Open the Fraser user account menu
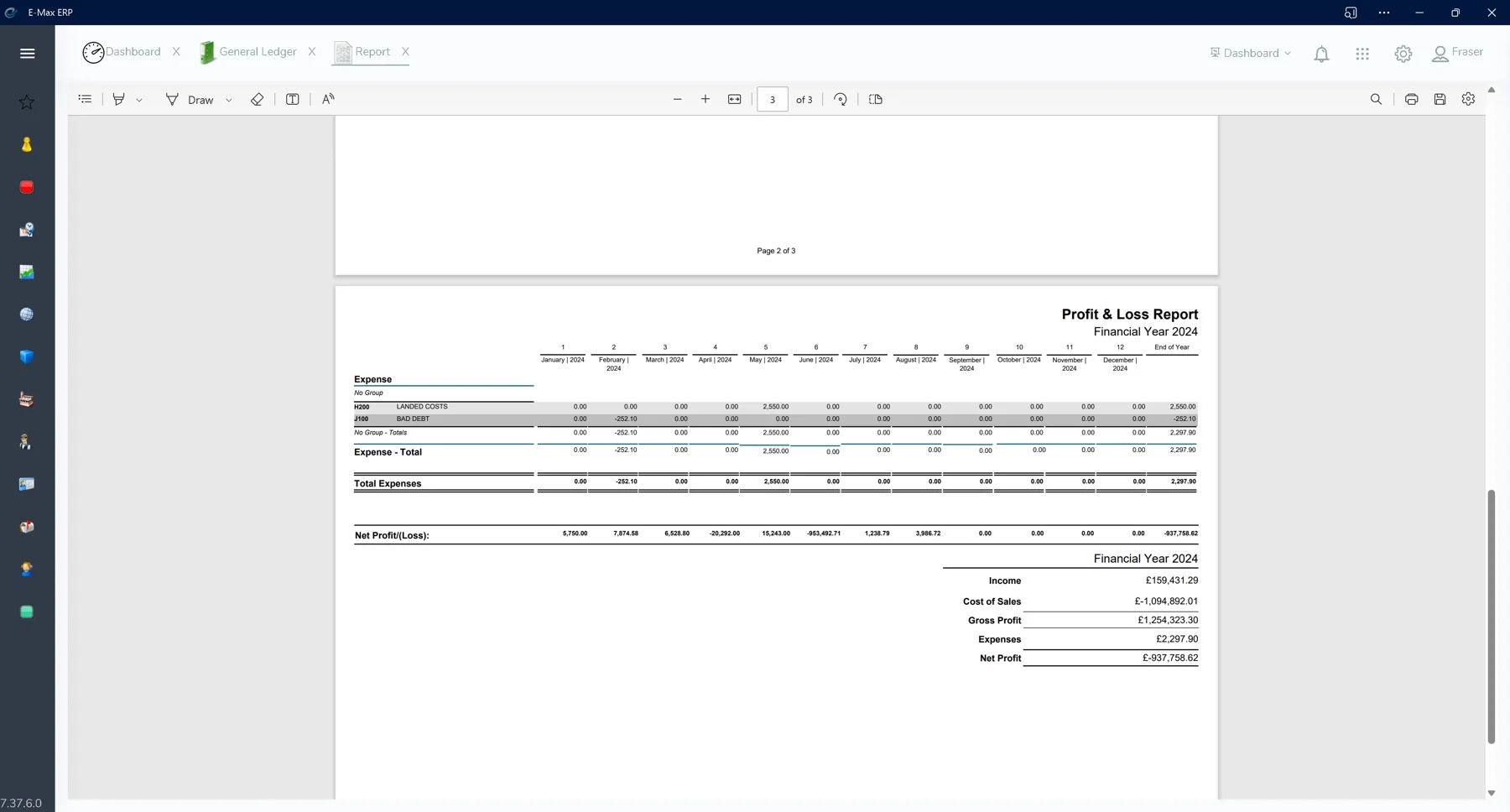Image resolution: width=1510 pixels, height=812 pixels. 1458,53
